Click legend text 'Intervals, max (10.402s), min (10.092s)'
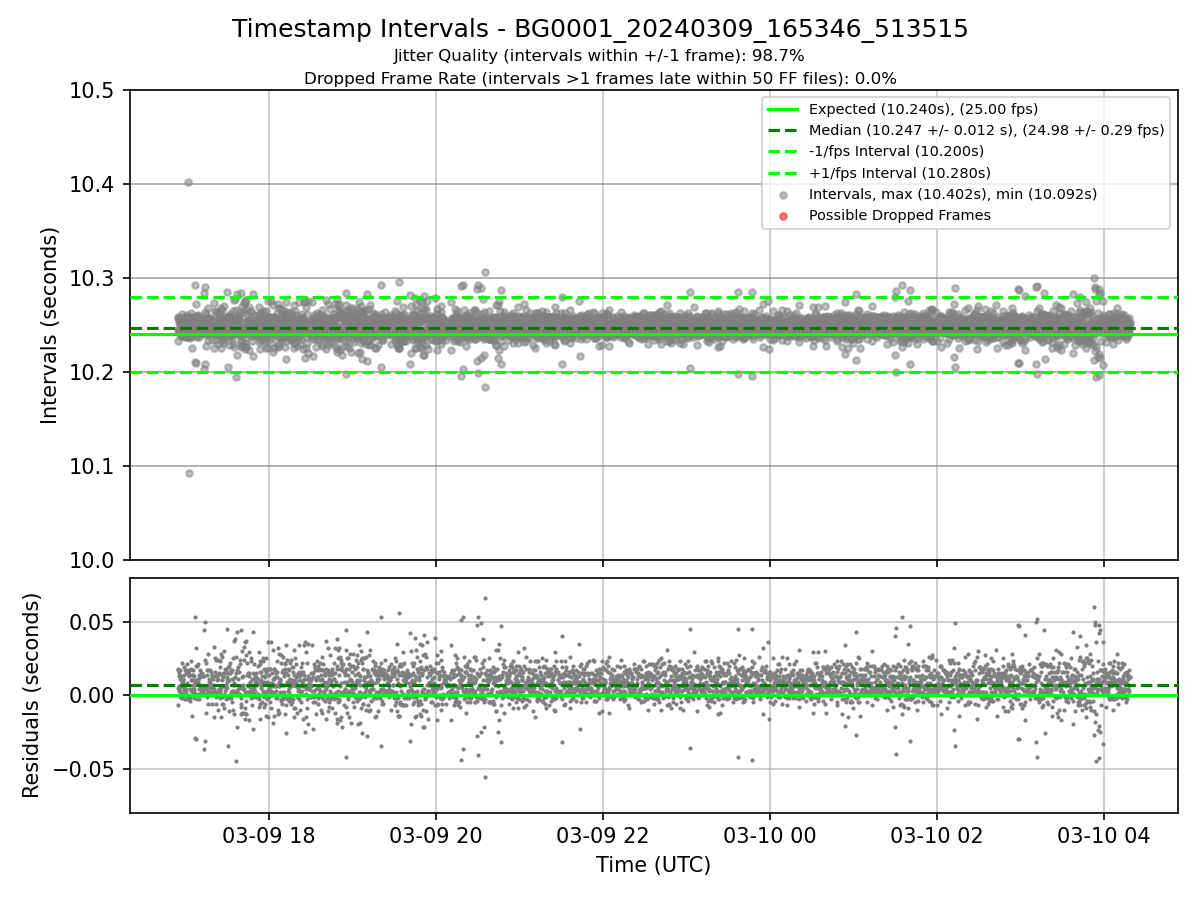Screen dimensions: 1200x900 tap(953, 194)
